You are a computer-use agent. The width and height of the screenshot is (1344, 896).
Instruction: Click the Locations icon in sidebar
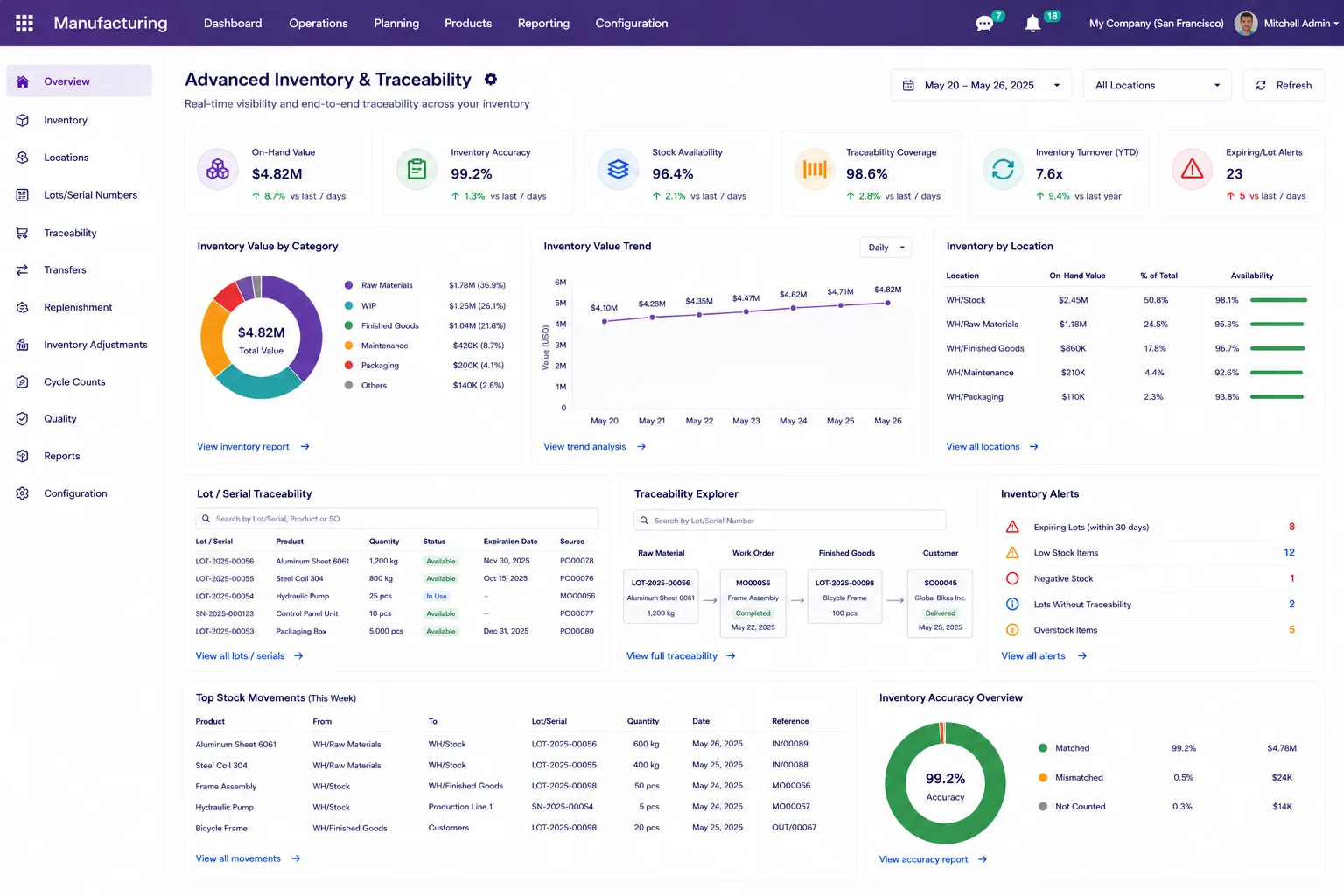click(x=23, y=157)
